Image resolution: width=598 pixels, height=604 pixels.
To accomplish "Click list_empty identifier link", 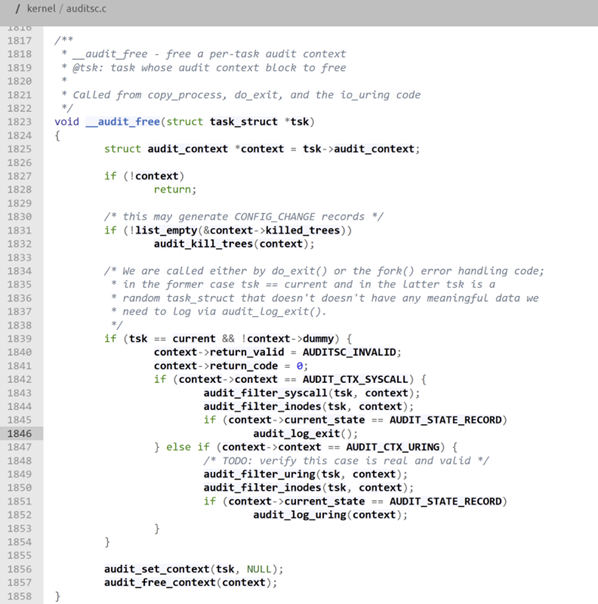I will pos(166,230).
